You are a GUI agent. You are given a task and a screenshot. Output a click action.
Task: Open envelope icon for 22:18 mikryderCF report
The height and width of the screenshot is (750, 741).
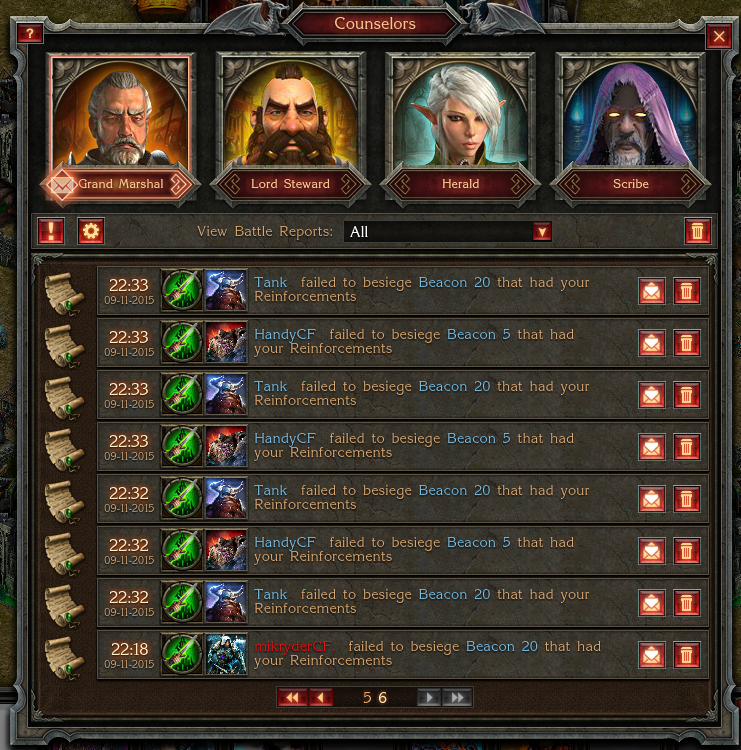pyautogui.click(x=652, y=654)
